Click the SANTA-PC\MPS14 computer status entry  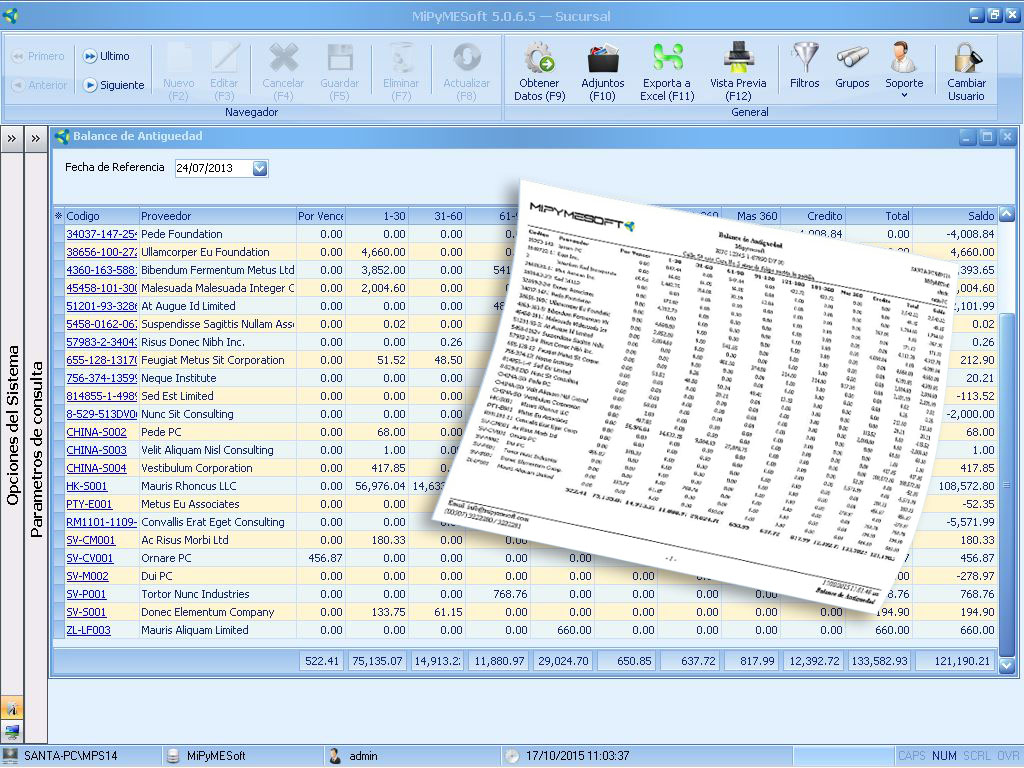(x=61, y=756)
